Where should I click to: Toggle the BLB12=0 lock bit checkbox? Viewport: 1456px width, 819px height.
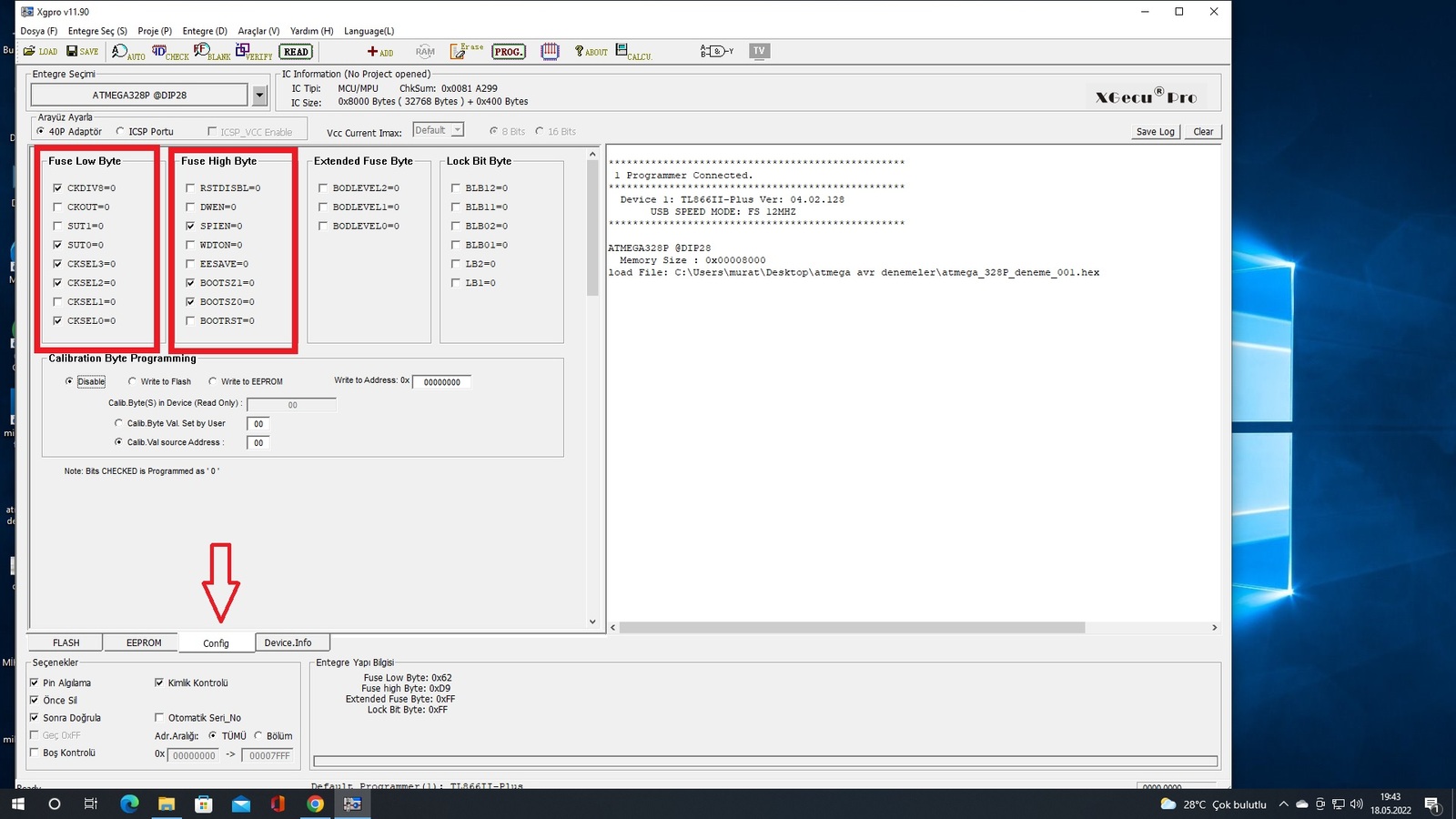[456, 188]
